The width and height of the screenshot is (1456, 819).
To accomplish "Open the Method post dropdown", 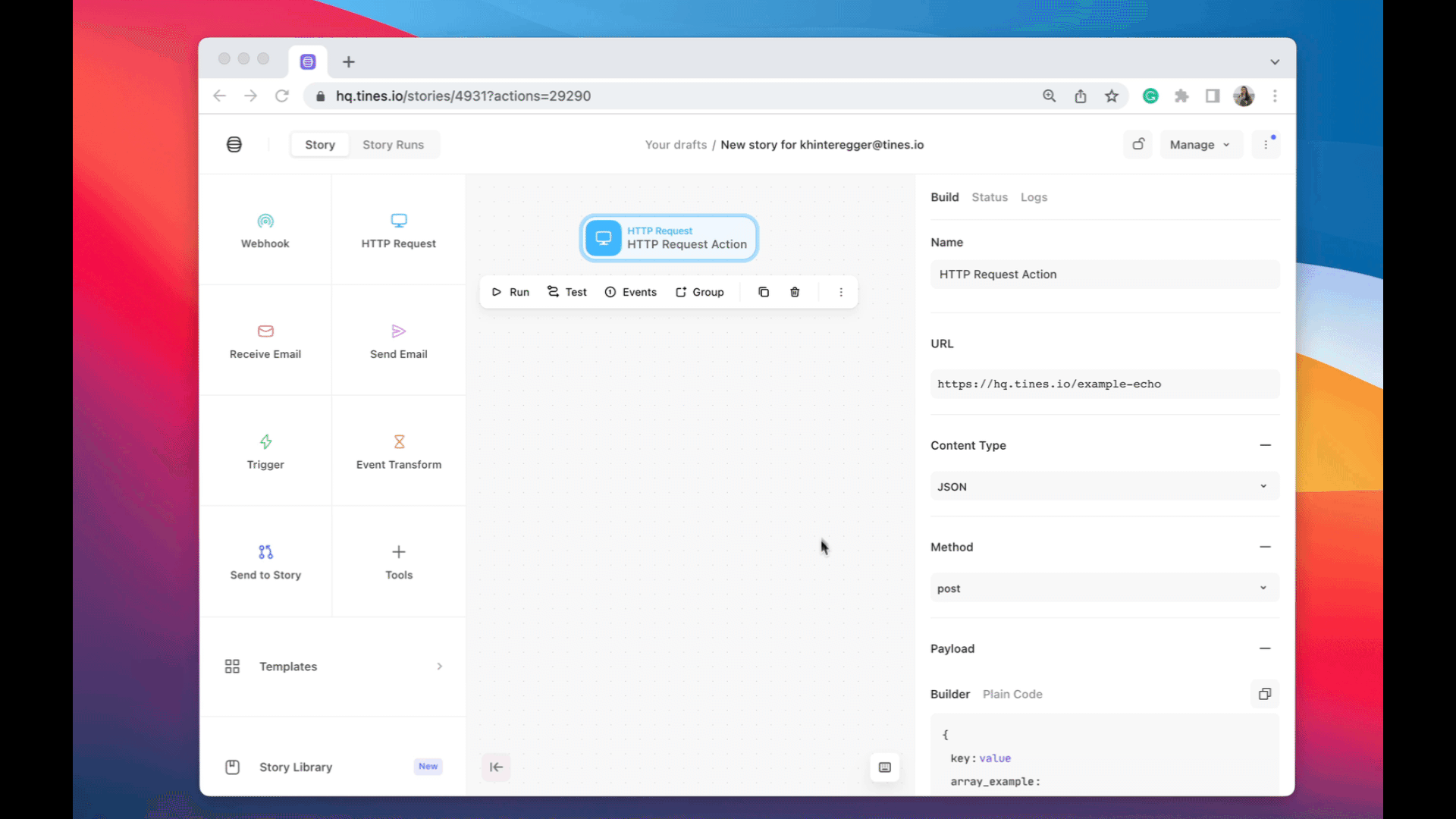I will pos(1105,588).
